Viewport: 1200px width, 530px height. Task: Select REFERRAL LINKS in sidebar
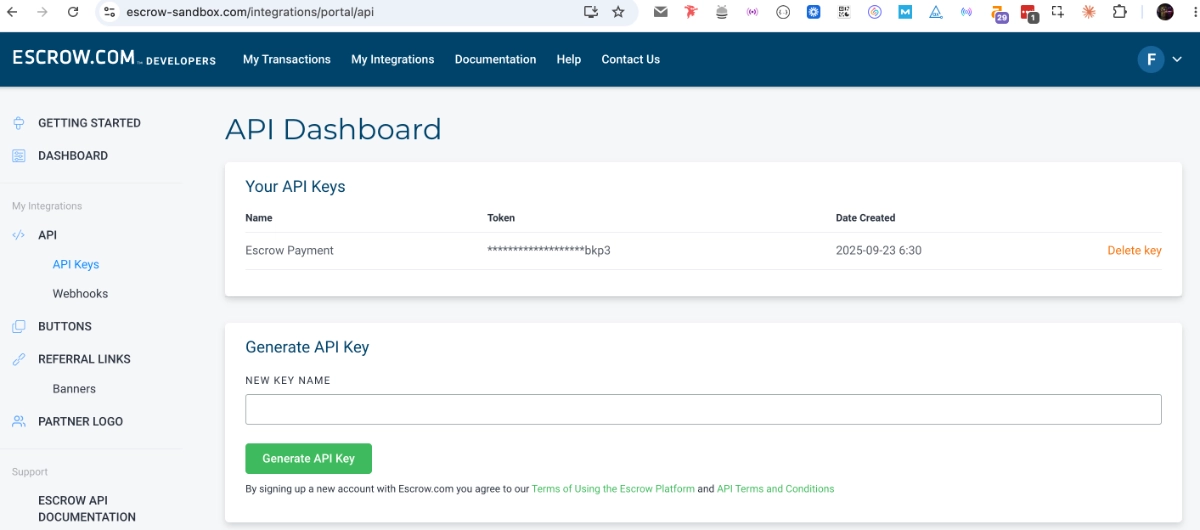pyautogui.click(x=84, y=359)
